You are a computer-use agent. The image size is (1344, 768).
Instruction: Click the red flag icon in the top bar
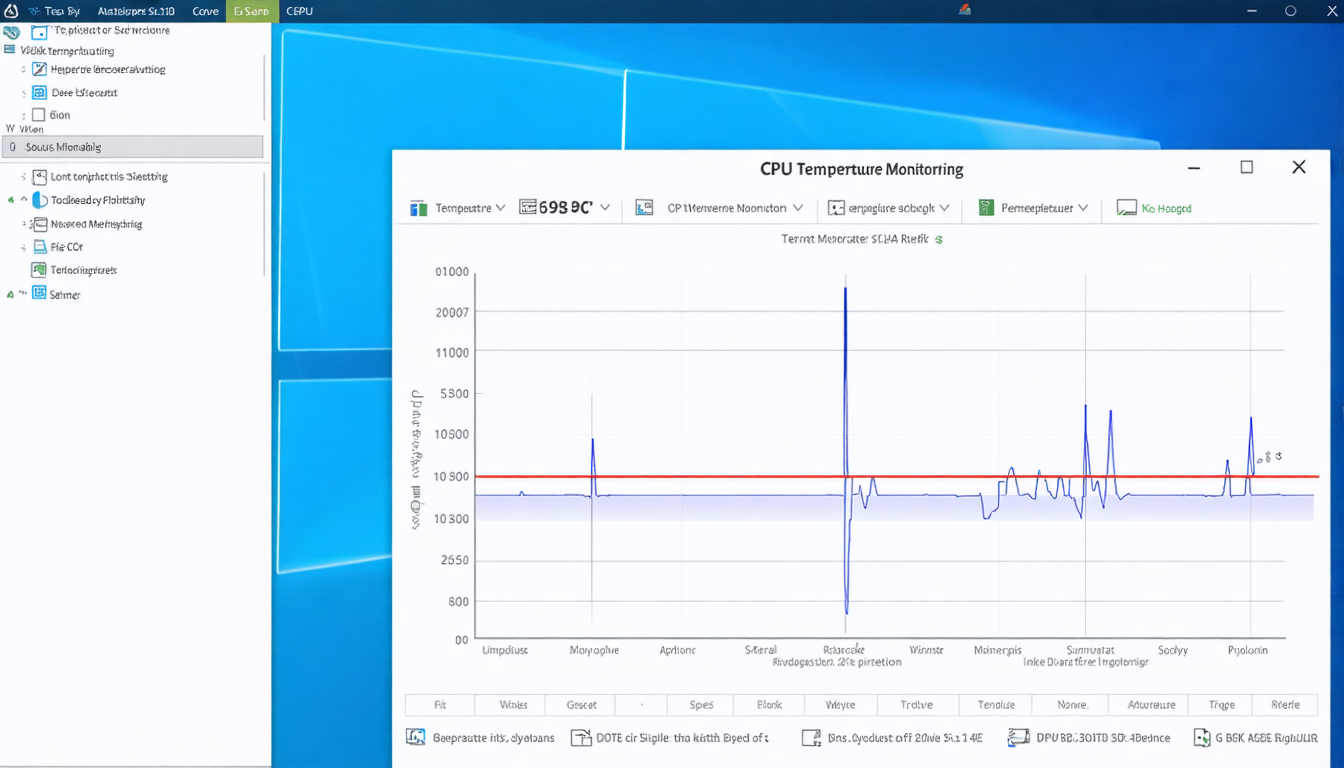point(965,10)
